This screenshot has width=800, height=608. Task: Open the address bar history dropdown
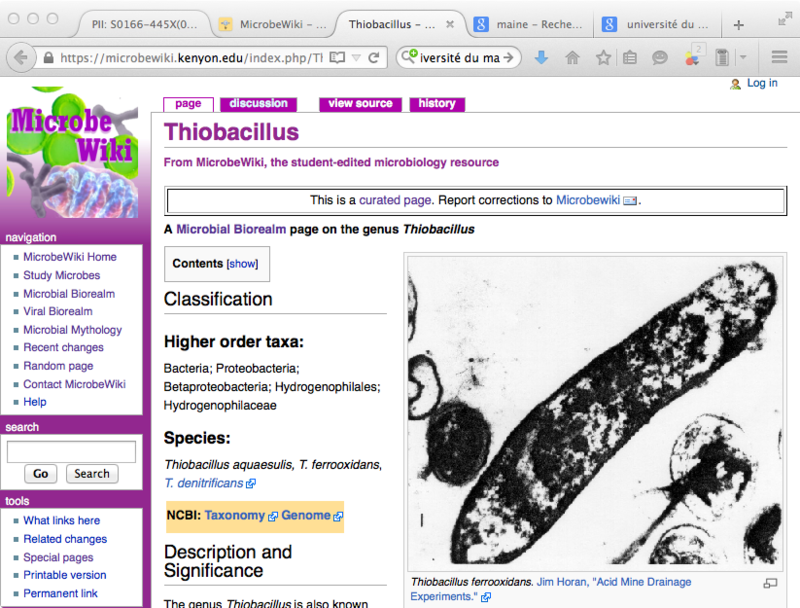(357, 58)
